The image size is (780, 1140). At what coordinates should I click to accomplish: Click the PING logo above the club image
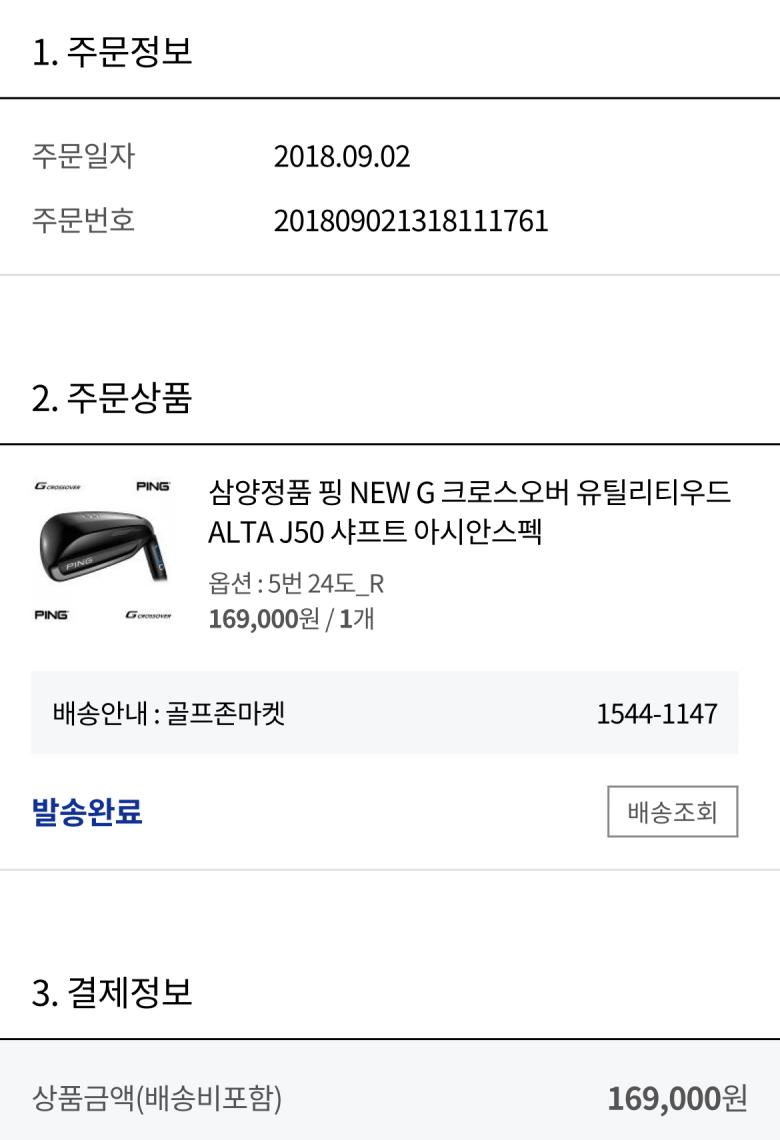click(153, 486)
